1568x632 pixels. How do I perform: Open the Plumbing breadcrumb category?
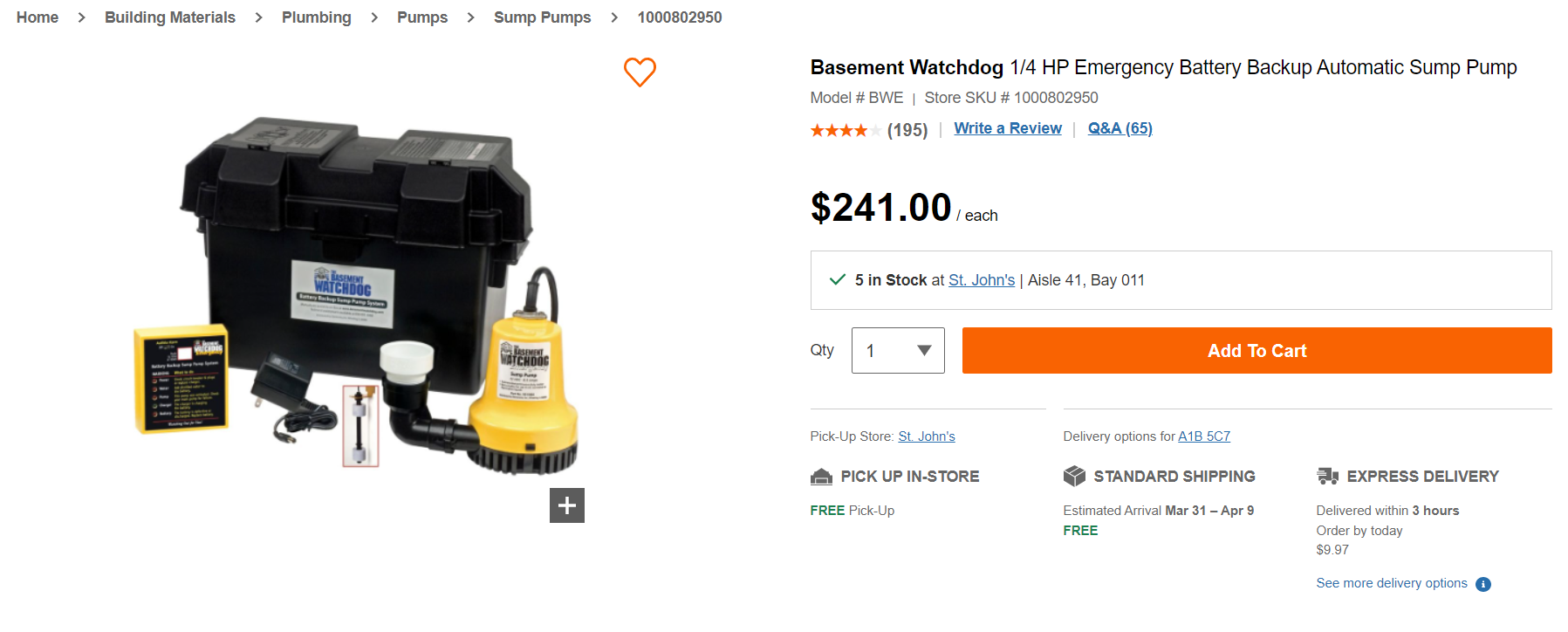coord(316,17)
